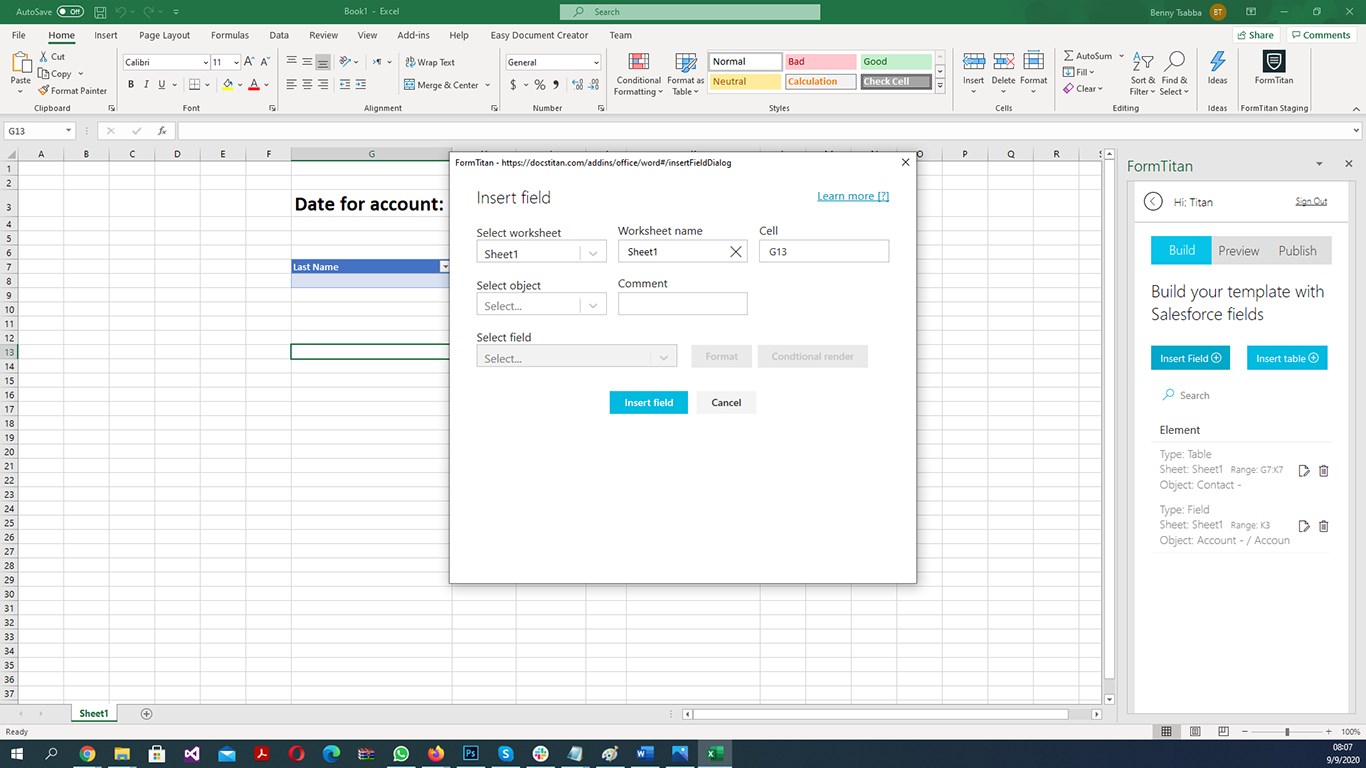This screenshot has height=768, width=1366.
Task: Open Google Chrome from the taskbar
Action: tap(87, 753)
